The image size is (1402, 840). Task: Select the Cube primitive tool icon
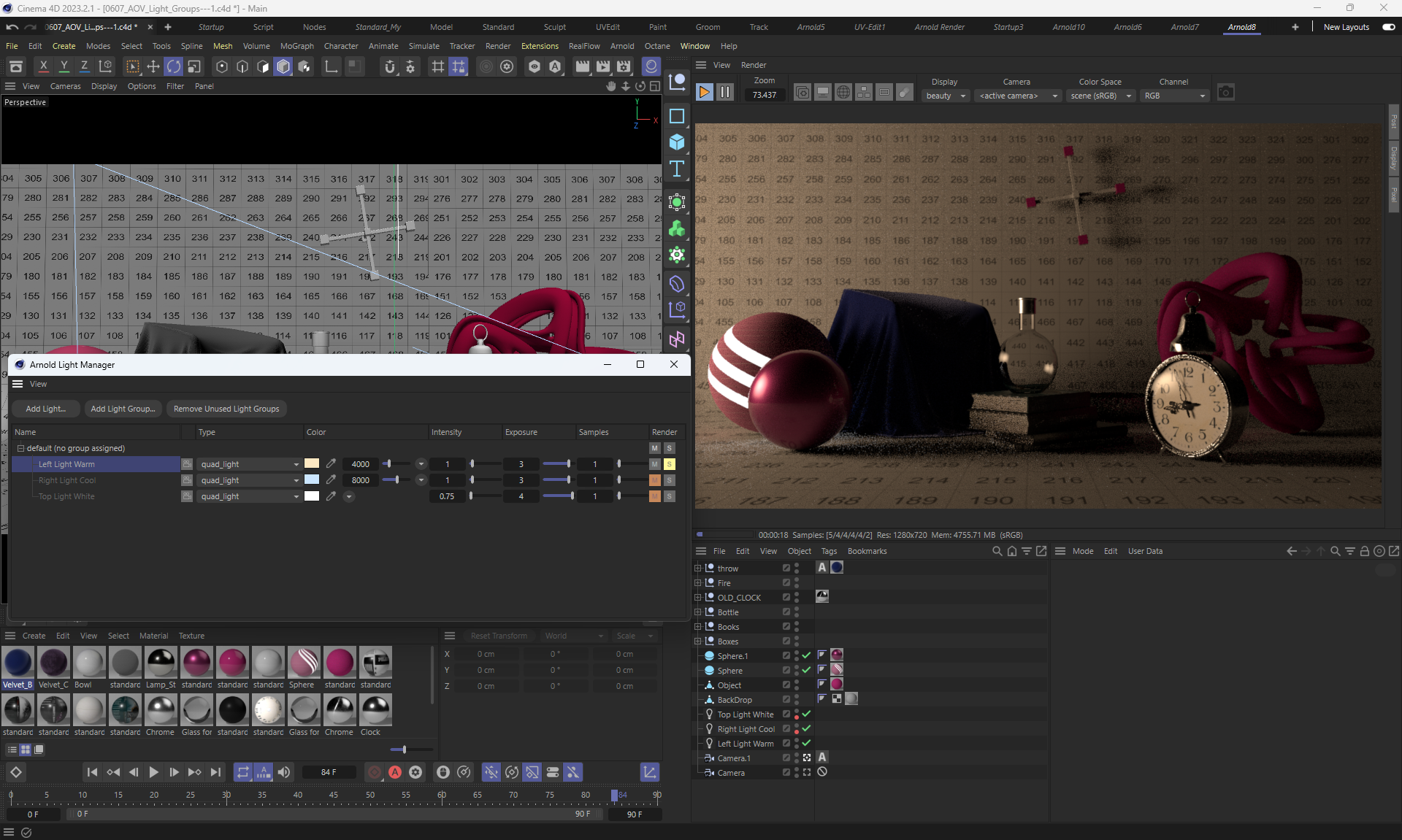click(x=677, y=142)
